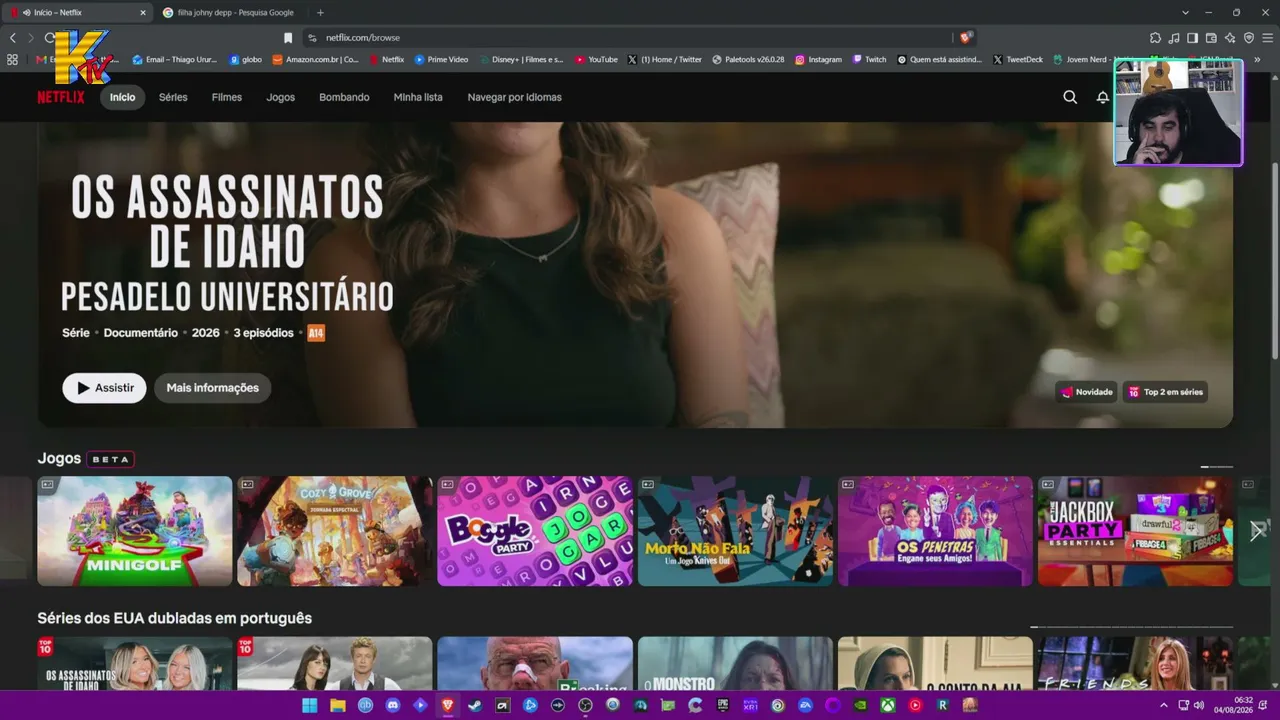Open the Minigolf game card
Viewport: 1280px width, 720px height.
click(135, 531)
